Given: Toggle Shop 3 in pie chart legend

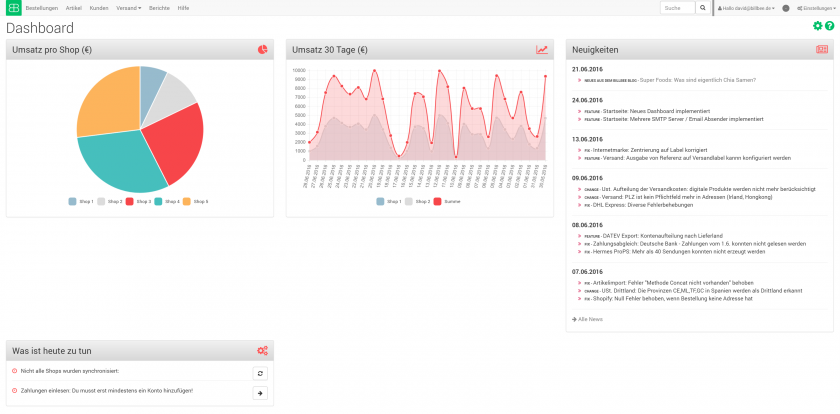Looking at the screenshot, I should (138, 201).
